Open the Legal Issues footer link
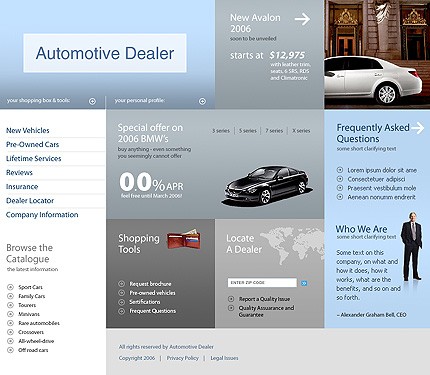 (224, 358)
